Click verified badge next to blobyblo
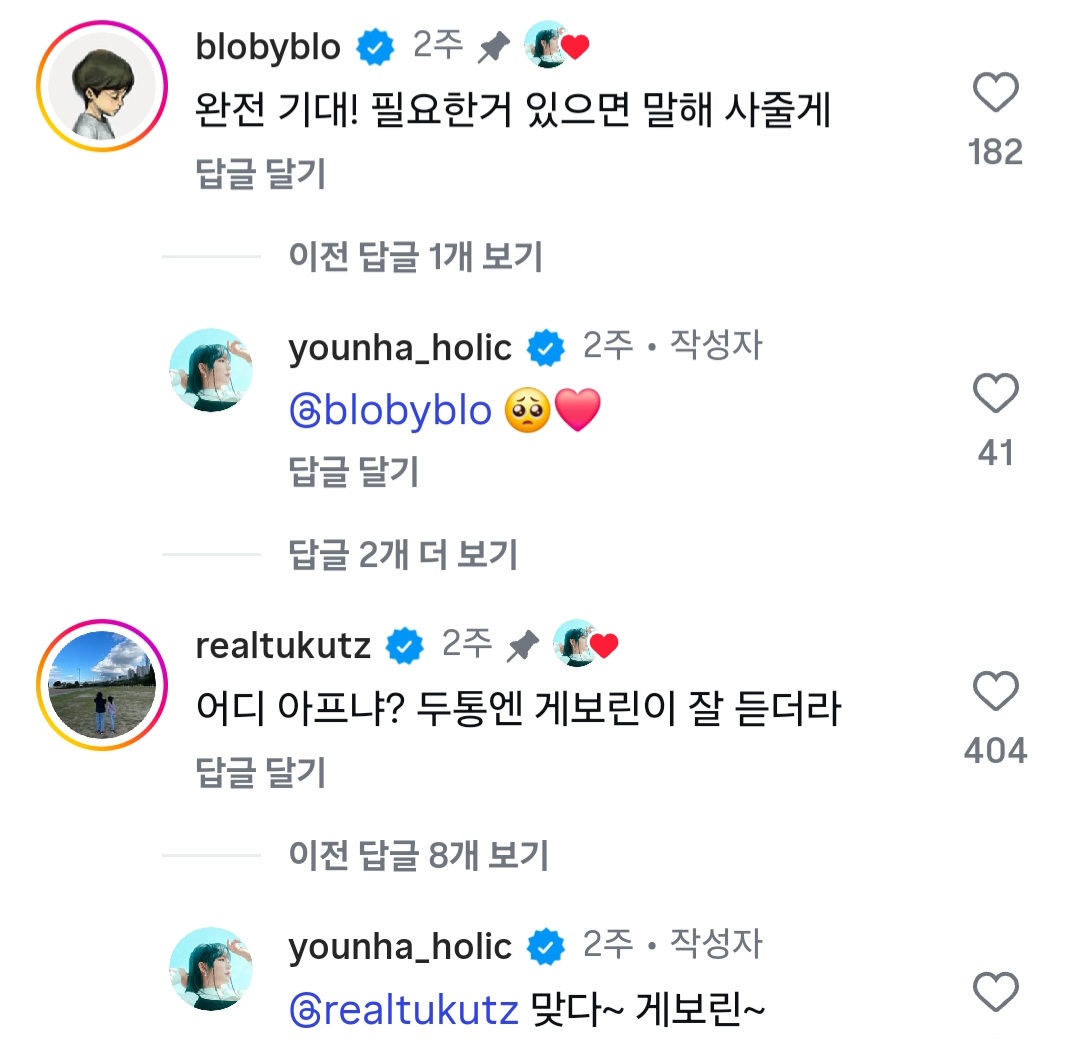The image size is (1080, 1038). click(x=376, y=48)
